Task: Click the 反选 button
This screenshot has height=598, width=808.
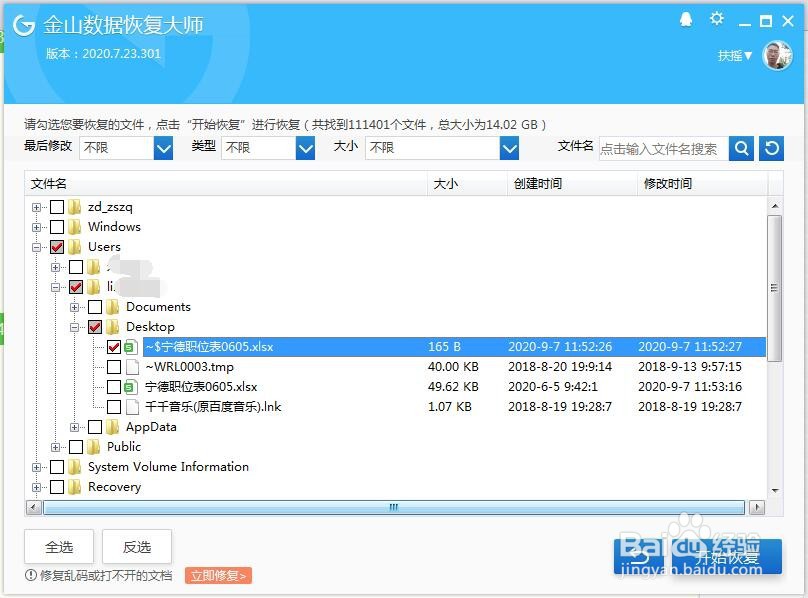Action: pyautogui.click(x=137, y=546)
